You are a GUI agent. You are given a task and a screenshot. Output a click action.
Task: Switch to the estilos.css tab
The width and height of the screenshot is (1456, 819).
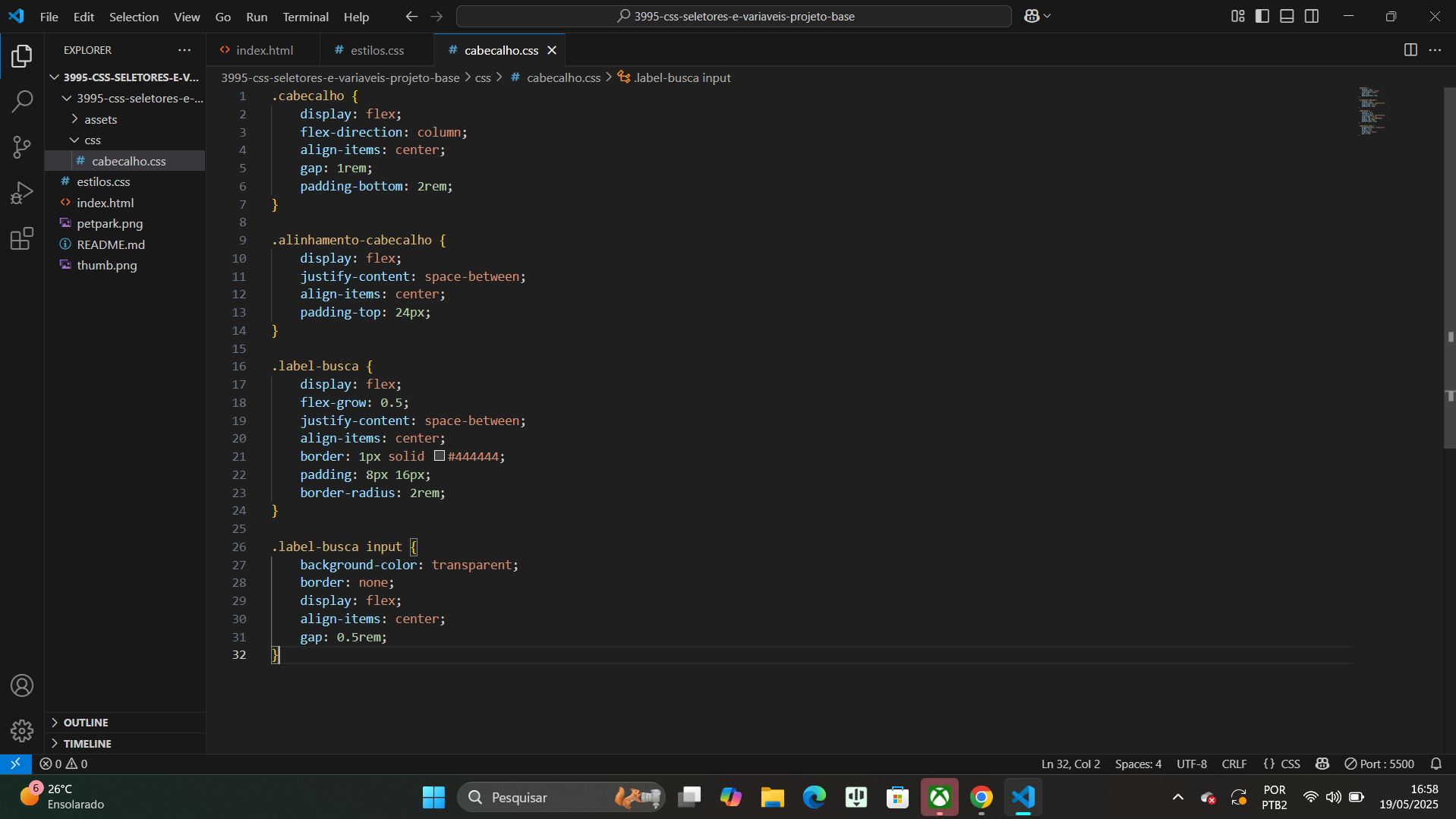(377, 50)
